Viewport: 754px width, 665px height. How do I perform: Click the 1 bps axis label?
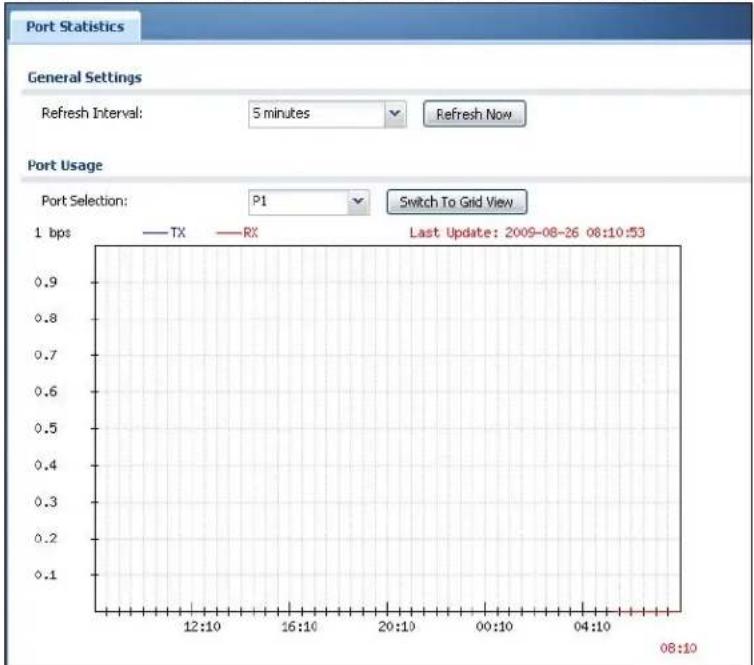[52, 233]
